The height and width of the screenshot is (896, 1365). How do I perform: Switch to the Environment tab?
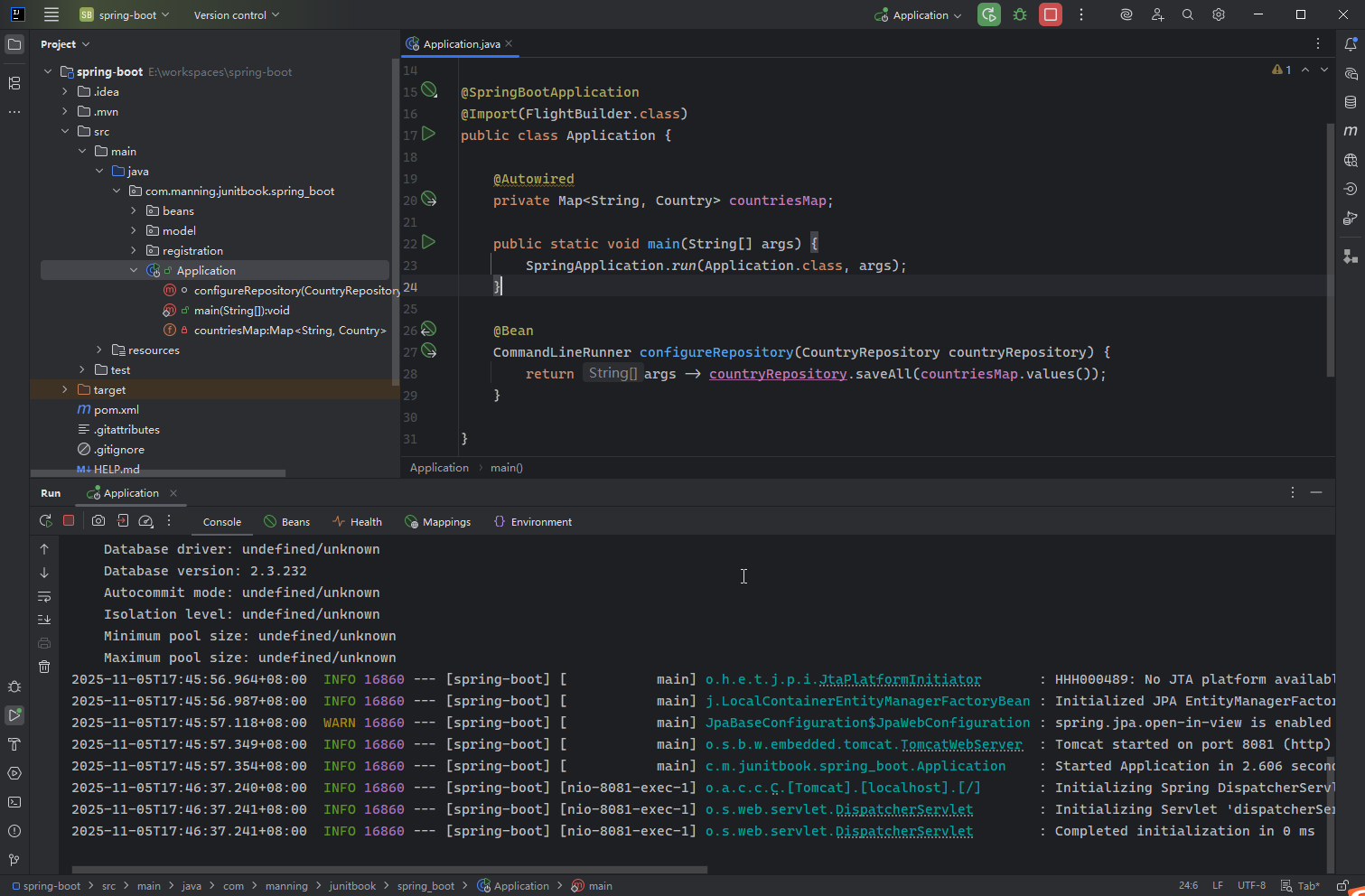tap(533, 522)
